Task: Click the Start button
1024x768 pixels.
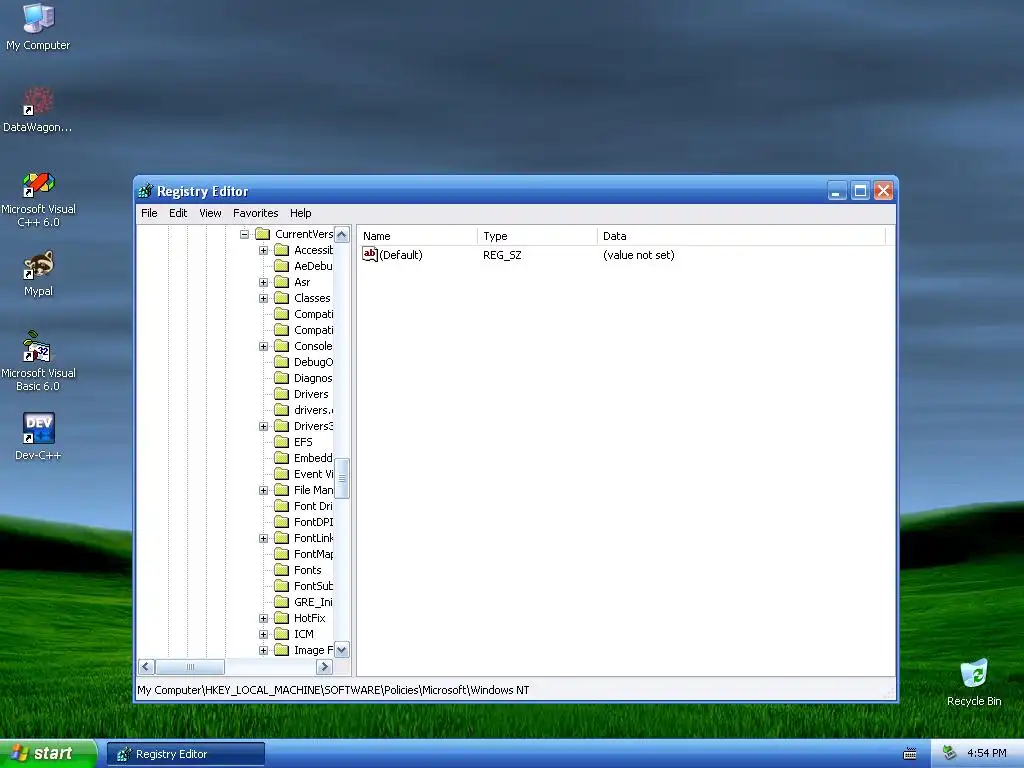Action: [48, 754]
